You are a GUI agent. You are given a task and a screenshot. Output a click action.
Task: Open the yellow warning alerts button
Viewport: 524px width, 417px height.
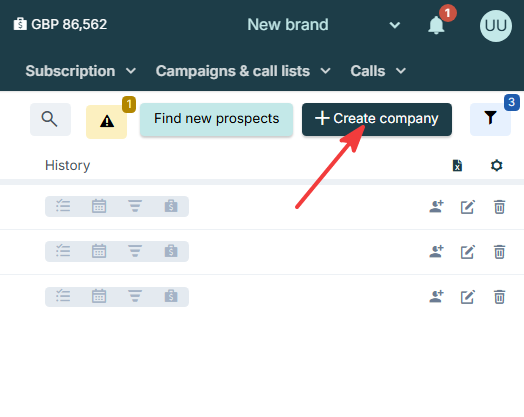(x=107, y=122)
